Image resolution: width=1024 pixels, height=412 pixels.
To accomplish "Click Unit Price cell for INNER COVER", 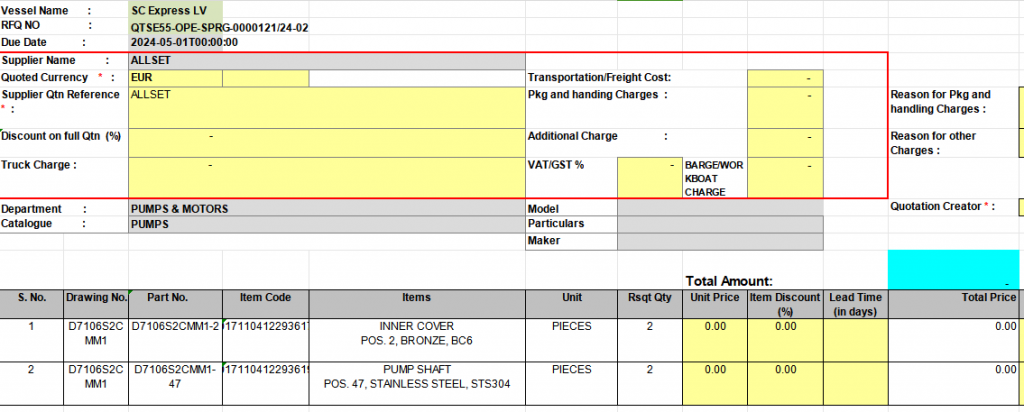I will [713, 339].
